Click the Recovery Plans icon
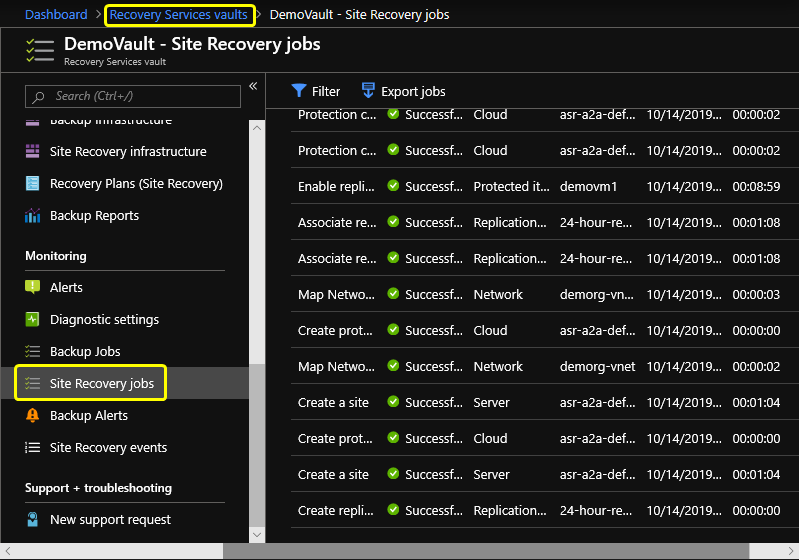Image resolution: width=799 pixels, height=560 pixels. tap(32, 183)
